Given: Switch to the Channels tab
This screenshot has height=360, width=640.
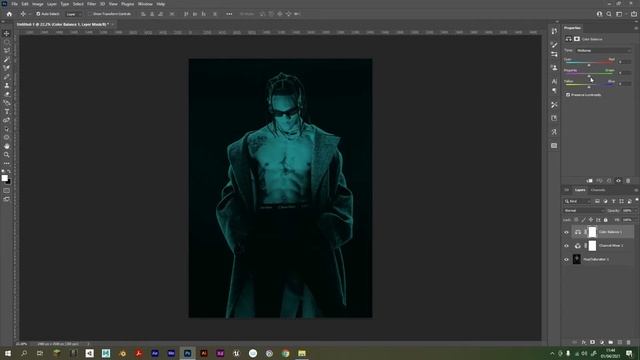Looking at the screenshot, I should 598,190.
